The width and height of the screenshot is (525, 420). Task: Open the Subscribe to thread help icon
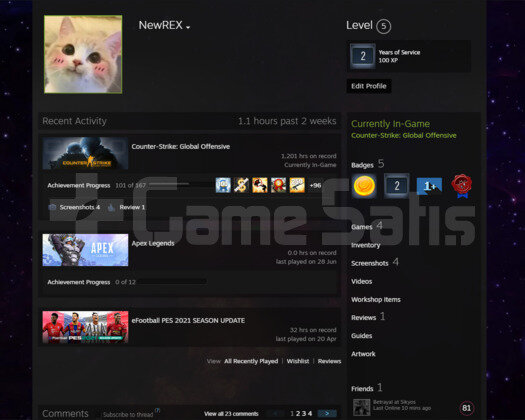(x=157, y=410)
